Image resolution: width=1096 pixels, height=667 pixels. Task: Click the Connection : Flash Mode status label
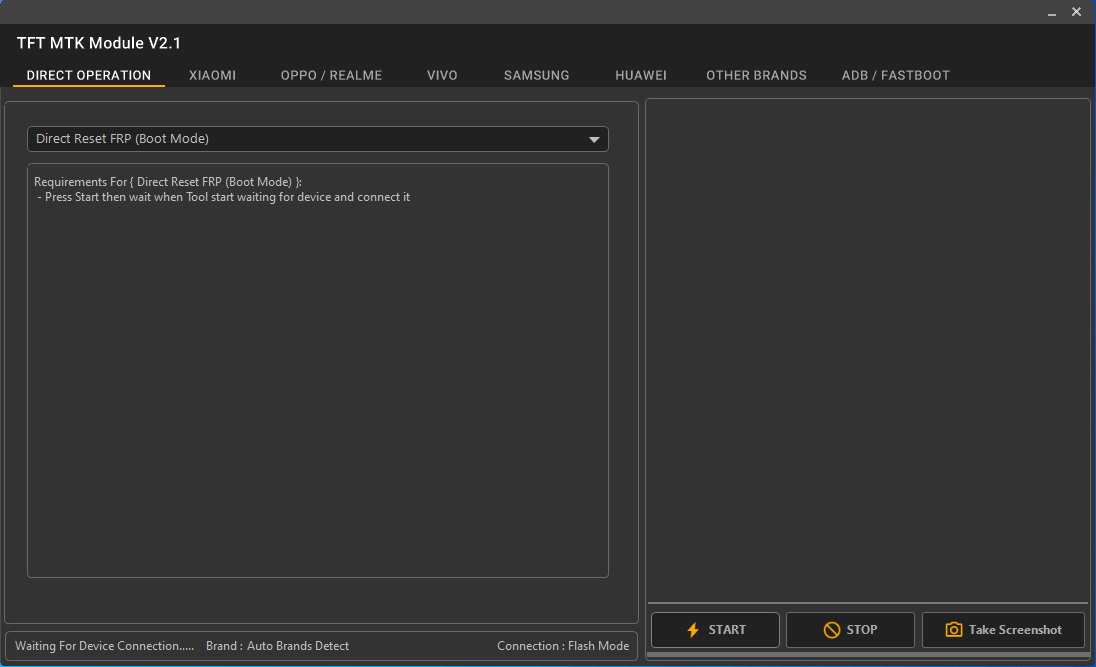pos(563,646)
